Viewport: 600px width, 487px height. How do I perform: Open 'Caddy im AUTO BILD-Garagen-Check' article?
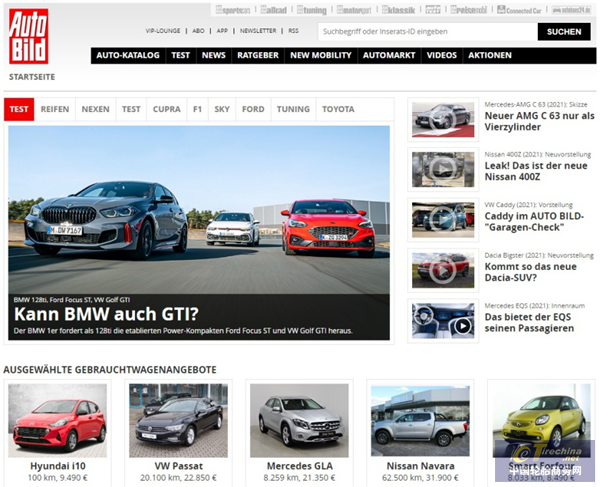pyautogui.click(x=534, y=222)
